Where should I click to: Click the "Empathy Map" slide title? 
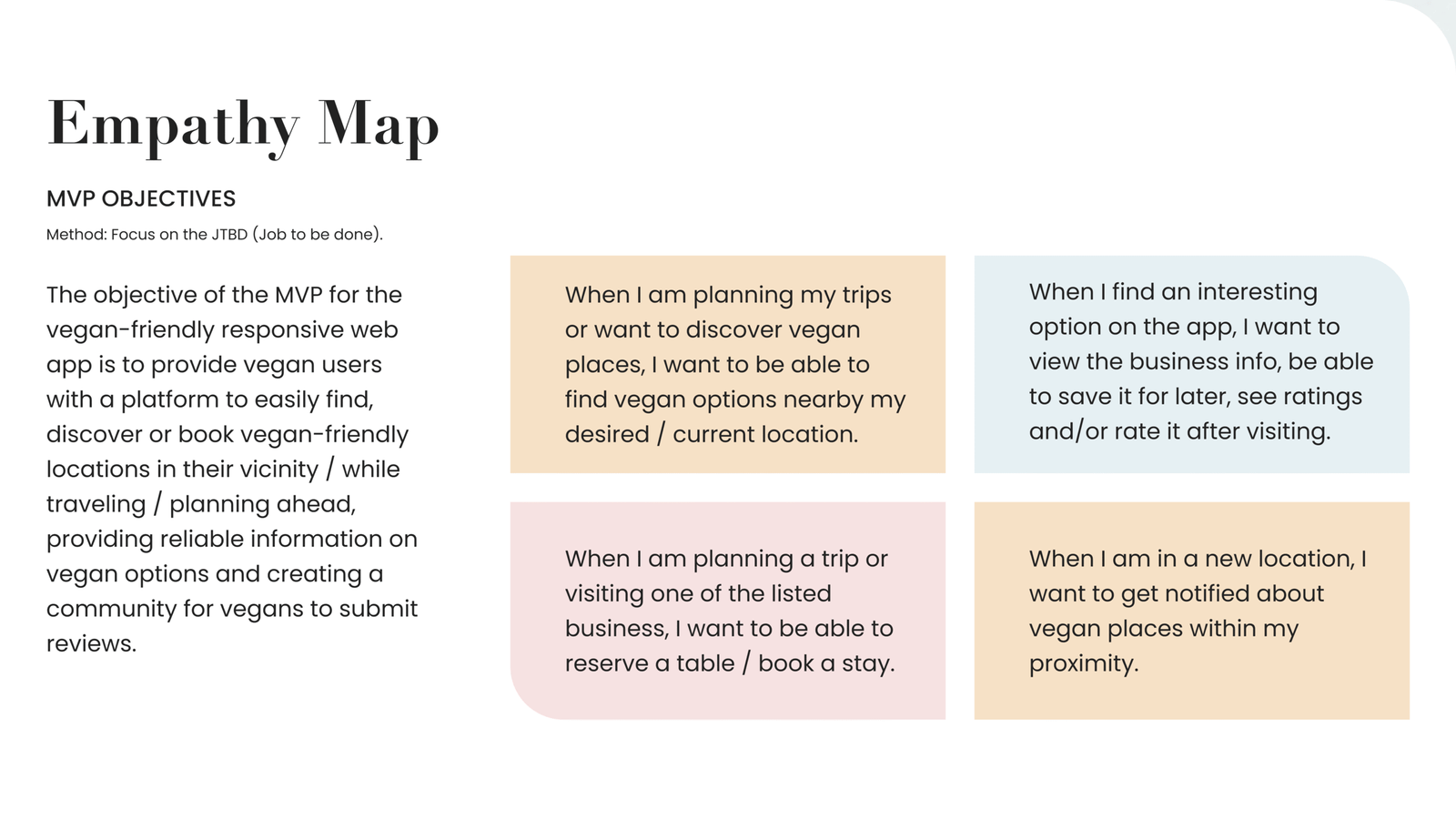coord(243,125)
